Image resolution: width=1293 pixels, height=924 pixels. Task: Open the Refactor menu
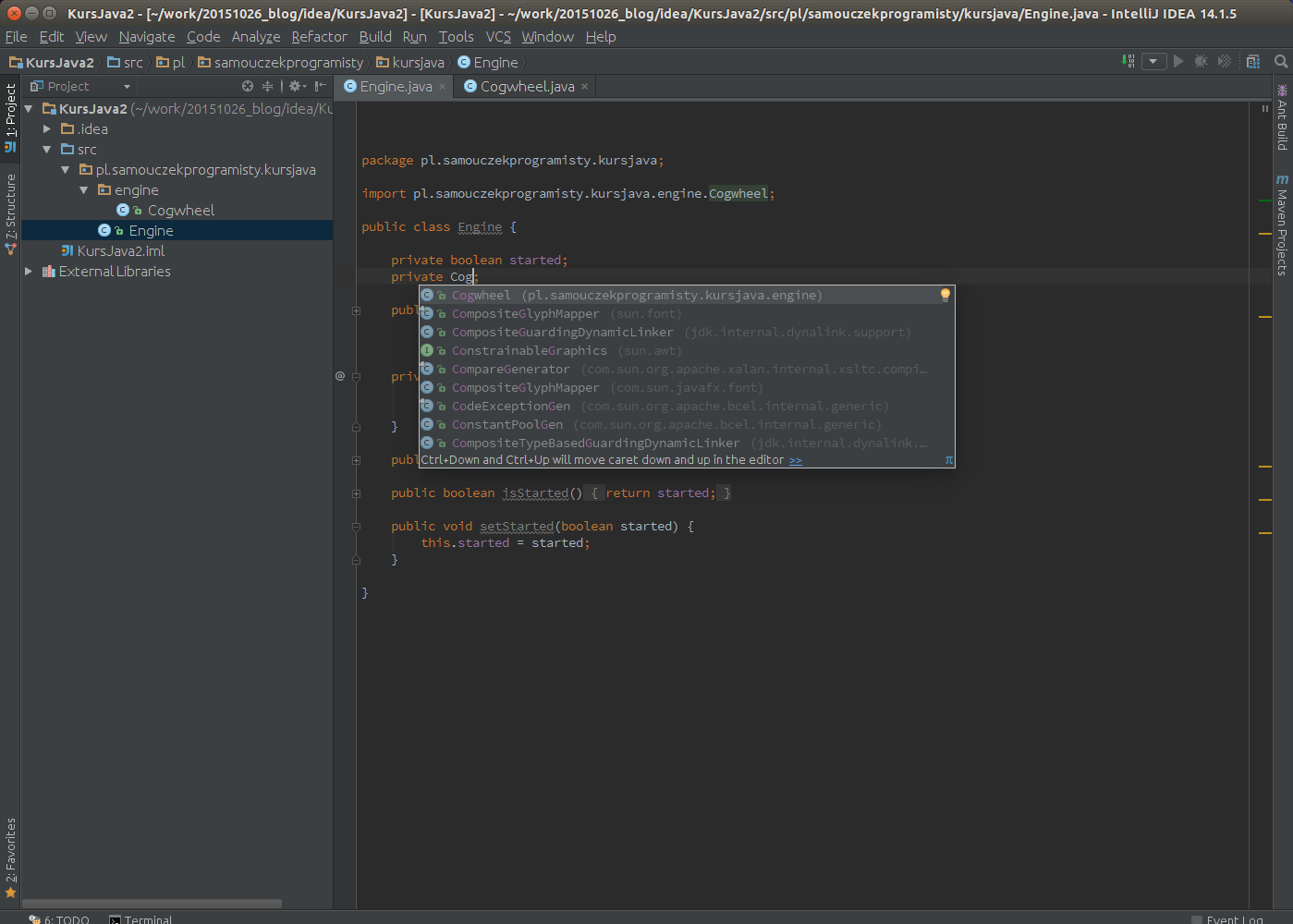(x=319, y=37)
